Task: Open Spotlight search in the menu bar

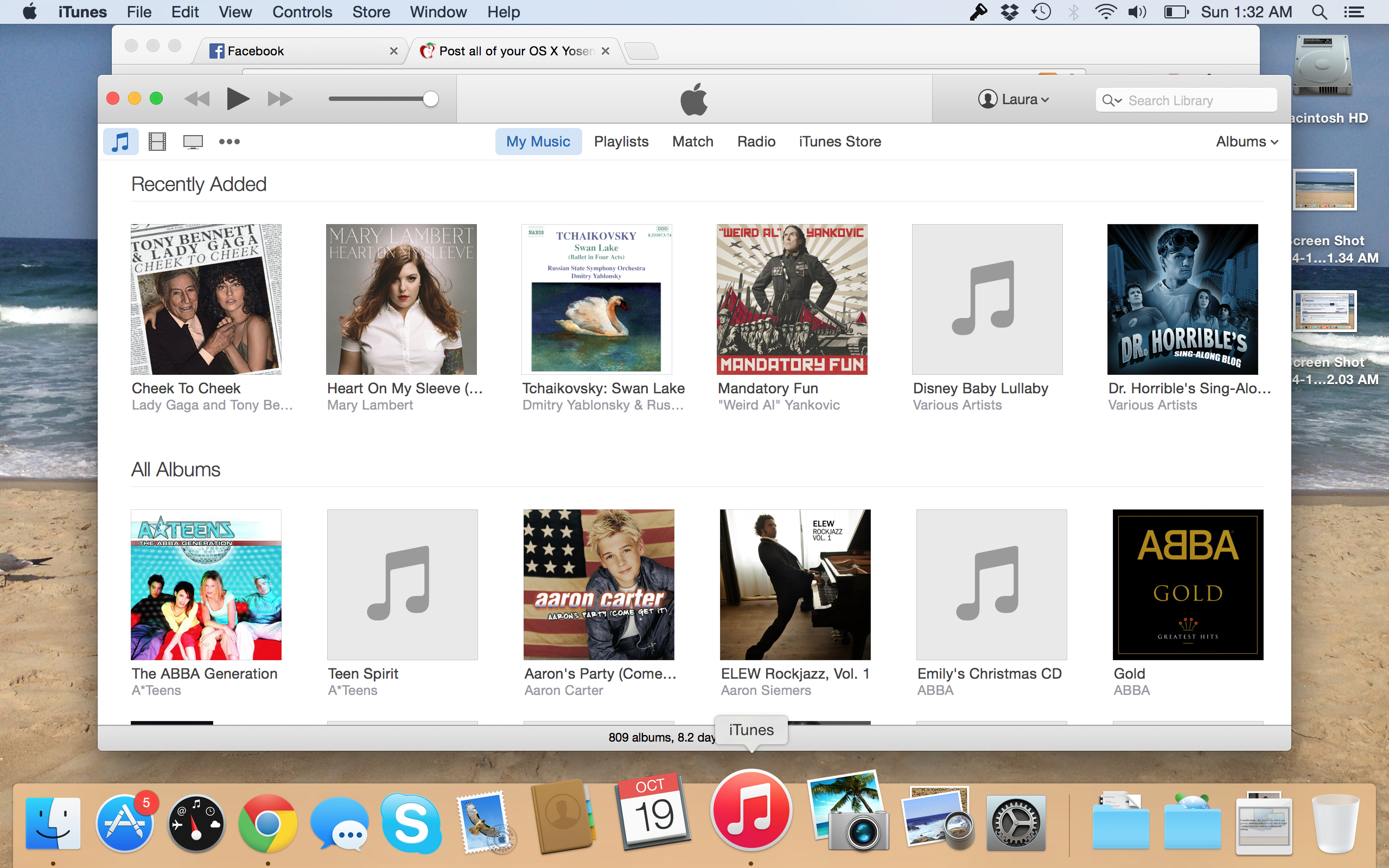Action: pyautogui.click(x=1320, y=11)
